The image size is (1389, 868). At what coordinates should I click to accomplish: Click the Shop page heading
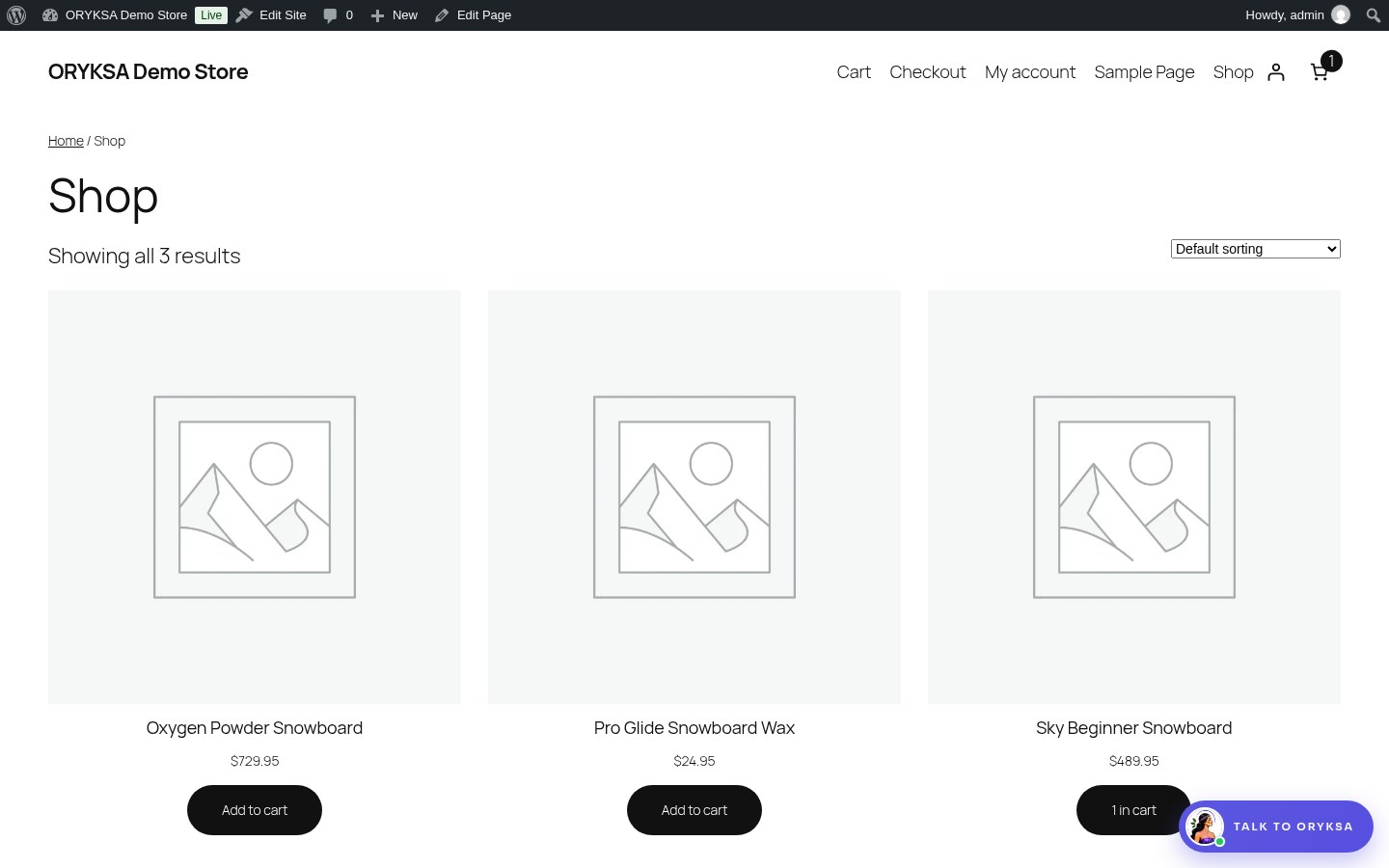[103, 196]
